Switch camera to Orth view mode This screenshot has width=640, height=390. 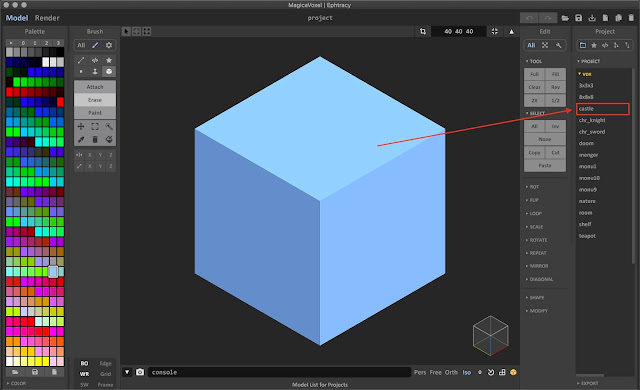(x=451, y=372)
